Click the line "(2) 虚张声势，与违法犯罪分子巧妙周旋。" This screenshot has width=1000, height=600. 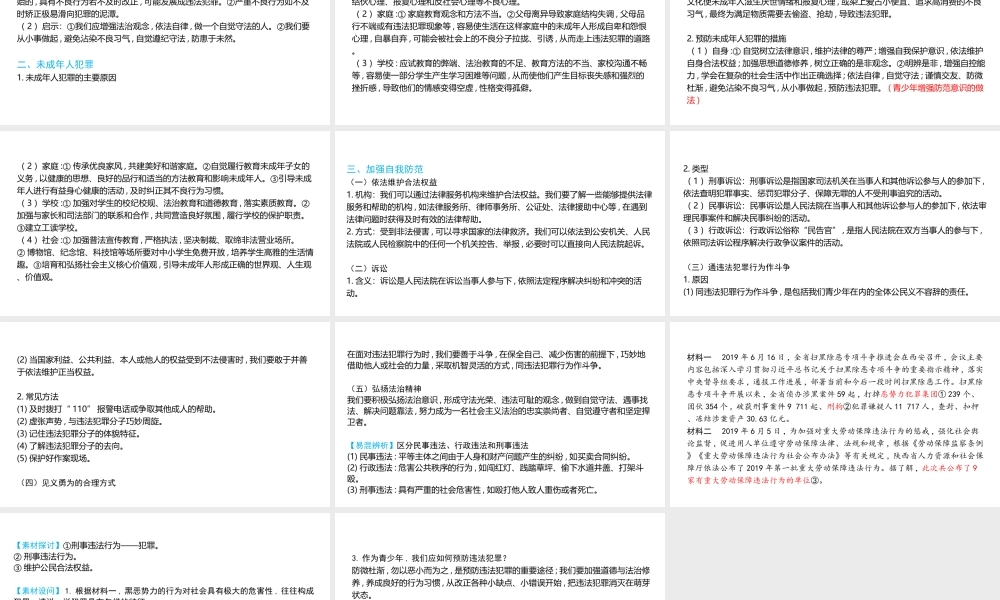coord(90,421)
